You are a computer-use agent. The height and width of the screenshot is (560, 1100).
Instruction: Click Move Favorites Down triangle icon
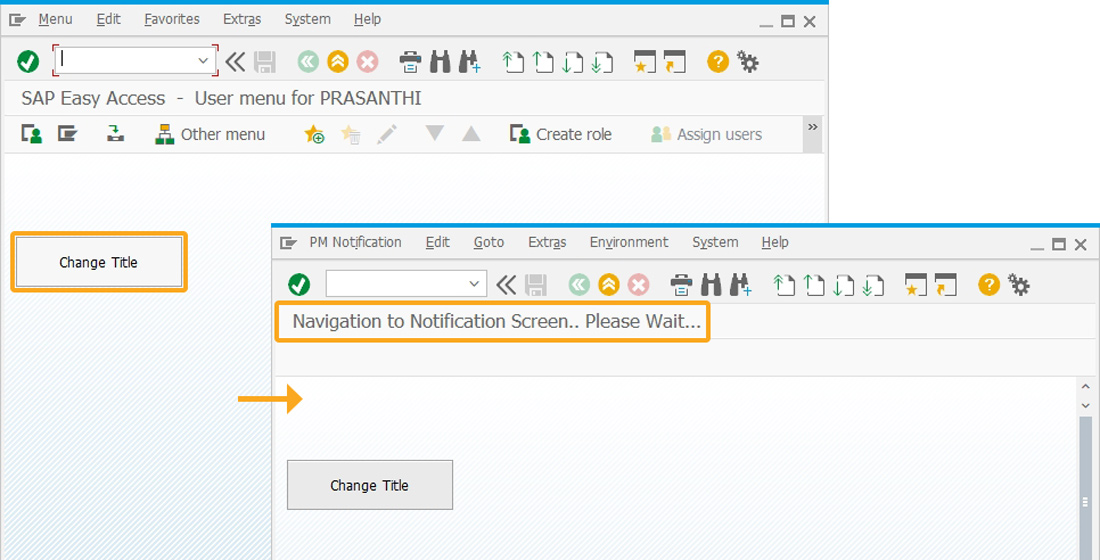pyautogui.click(x=435, y=133)
